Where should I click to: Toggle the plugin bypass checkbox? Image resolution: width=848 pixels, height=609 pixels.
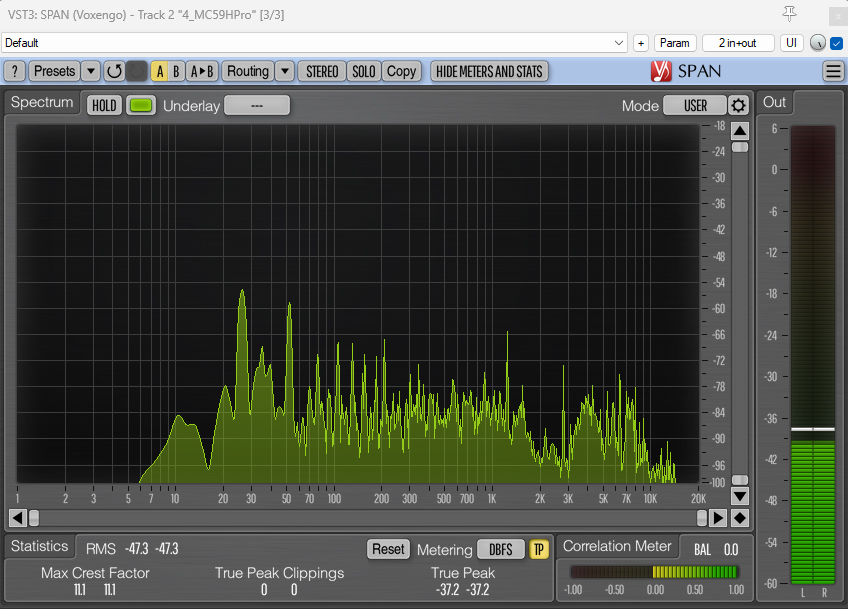pyautogui.click(x=837, y=43)
